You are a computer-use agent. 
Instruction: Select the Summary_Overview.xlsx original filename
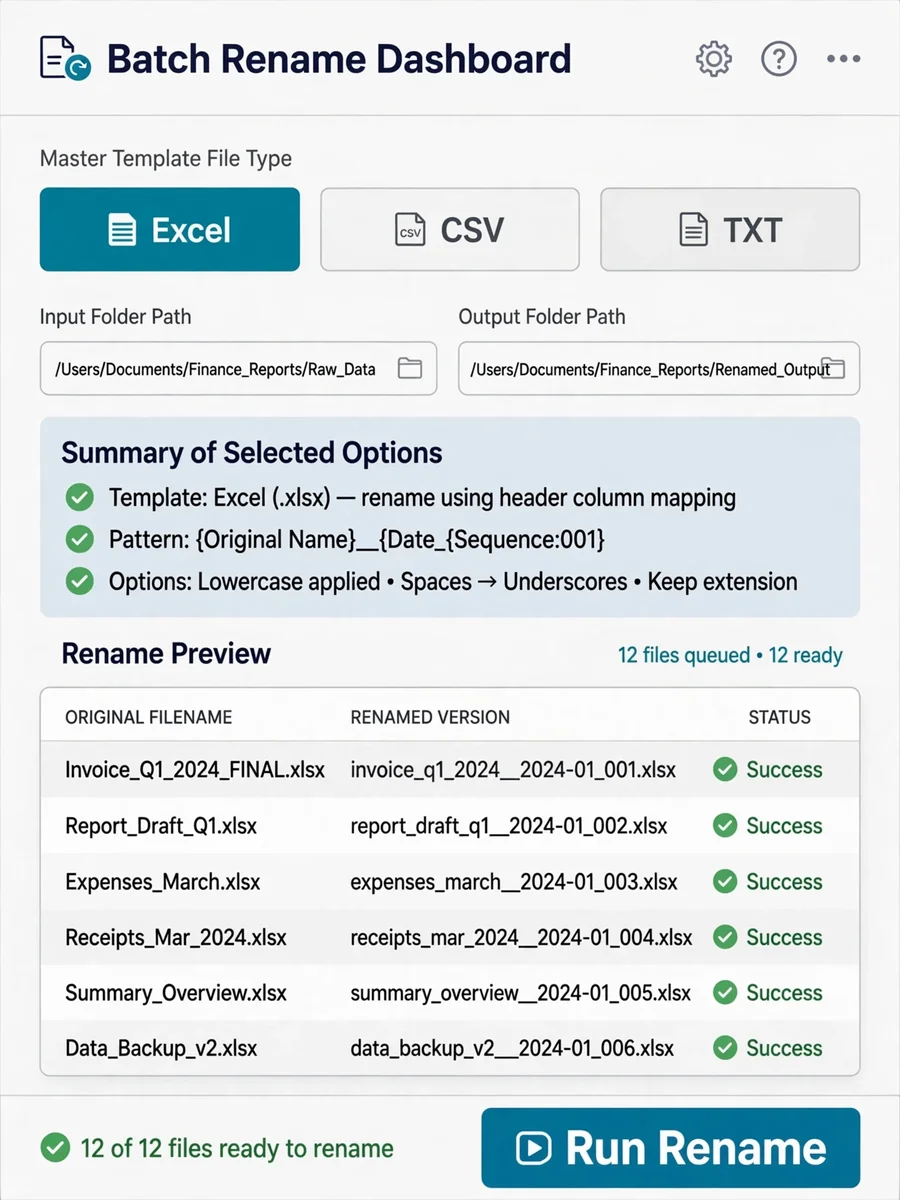pyautogui.click(x=176, y=993)
